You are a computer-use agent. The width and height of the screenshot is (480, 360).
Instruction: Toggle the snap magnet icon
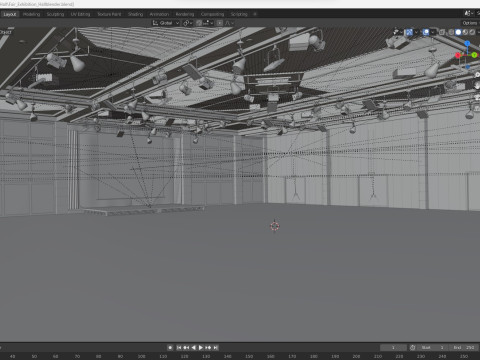coord(199,23)
